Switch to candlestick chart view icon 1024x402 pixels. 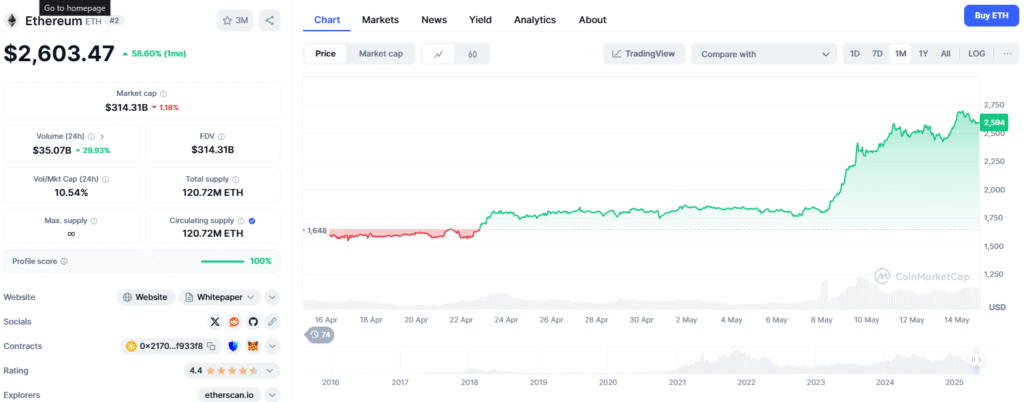pyautogui.click(x=472, y=54)
